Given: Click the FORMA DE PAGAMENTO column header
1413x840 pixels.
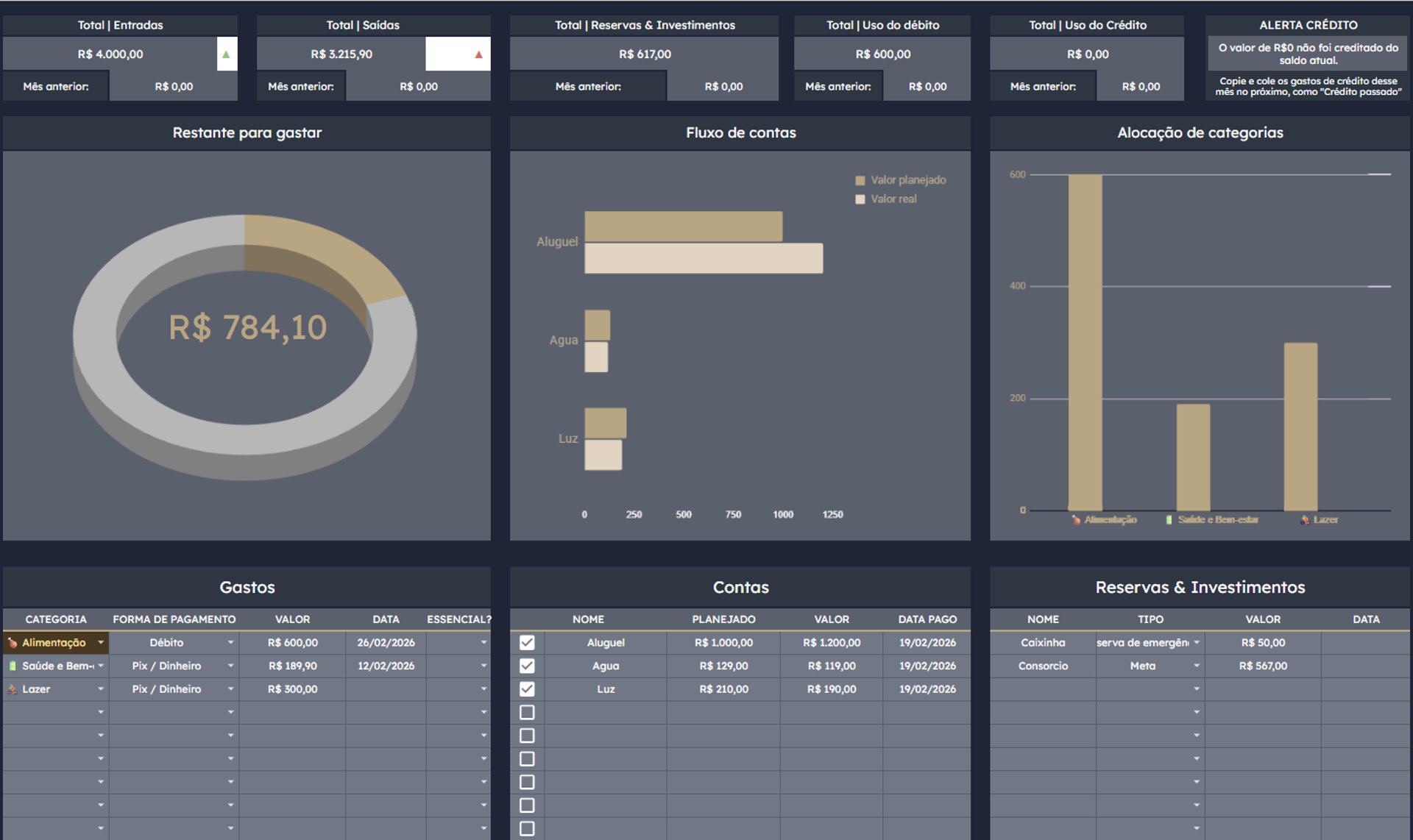Looking at the screenshot, I should coord(174,619).
